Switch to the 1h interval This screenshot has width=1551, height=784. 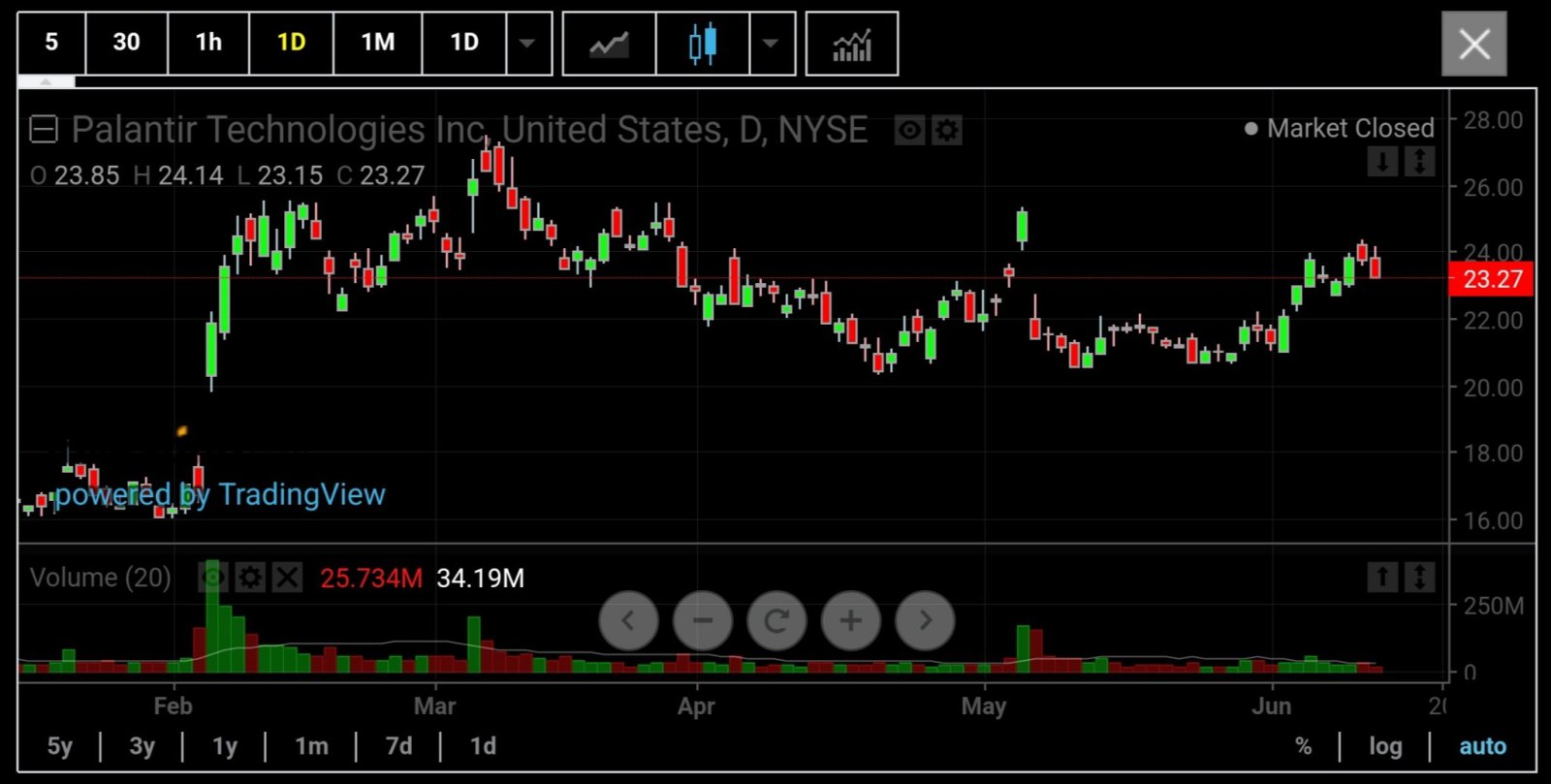208,43
